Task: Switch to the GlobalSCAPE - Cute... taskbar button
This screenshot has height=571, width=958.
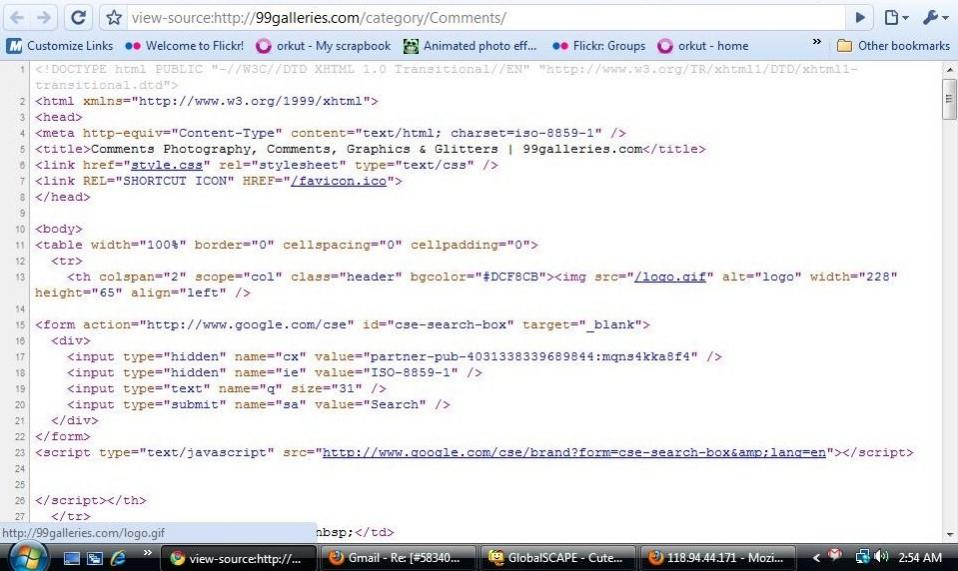Action: [x=558, y=558]
